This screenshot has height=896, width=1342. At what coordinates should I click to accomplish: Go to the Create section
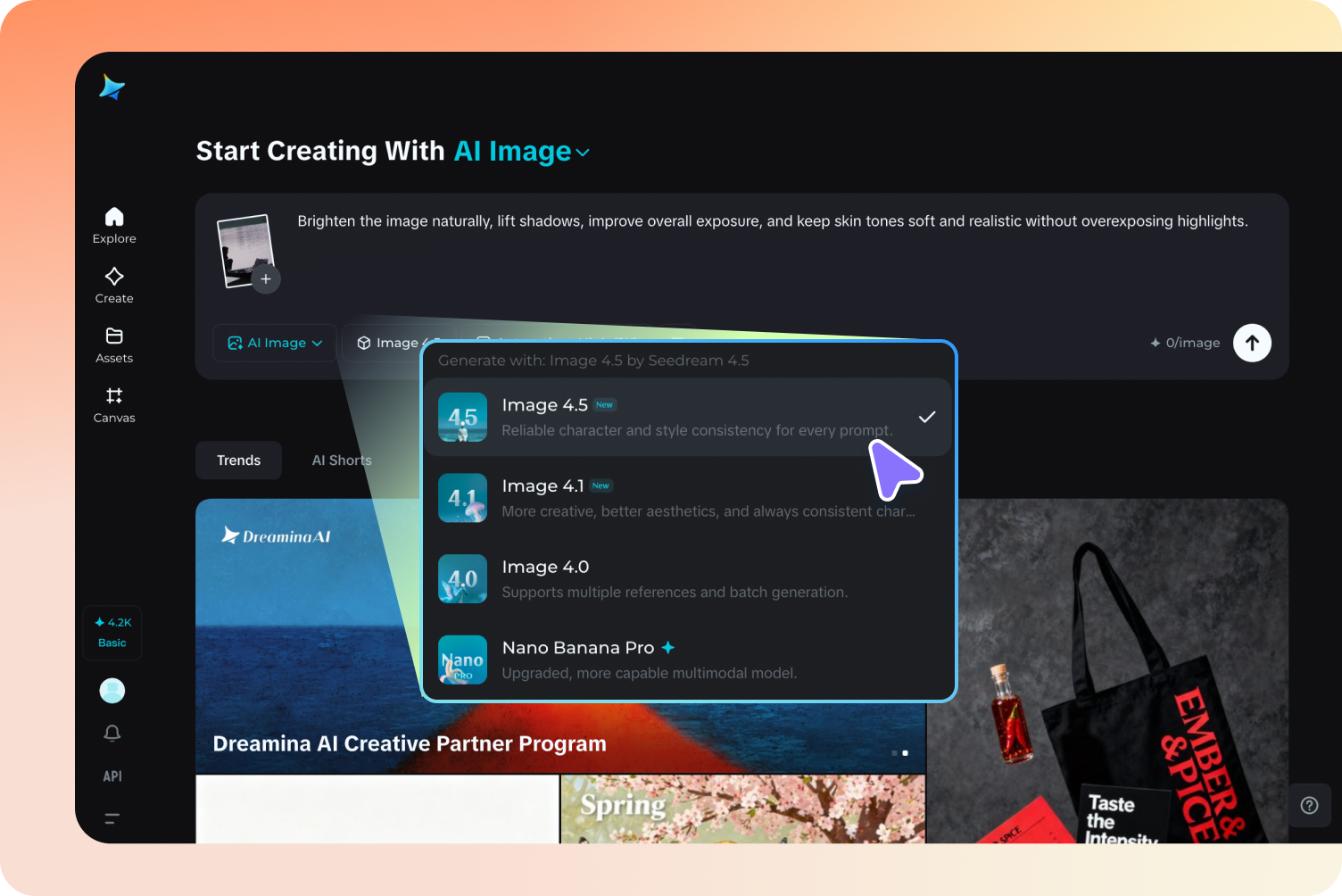[114, 286]
